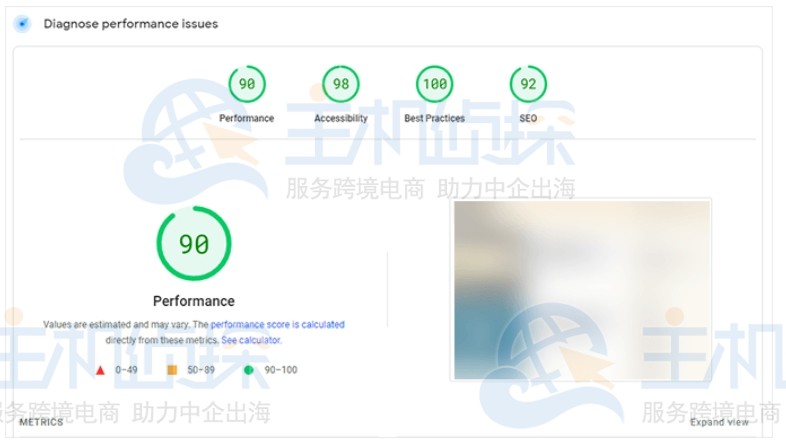Click the '0–49' legend text
Viewport: 786px width, 445px height.
tap(126, 370)
